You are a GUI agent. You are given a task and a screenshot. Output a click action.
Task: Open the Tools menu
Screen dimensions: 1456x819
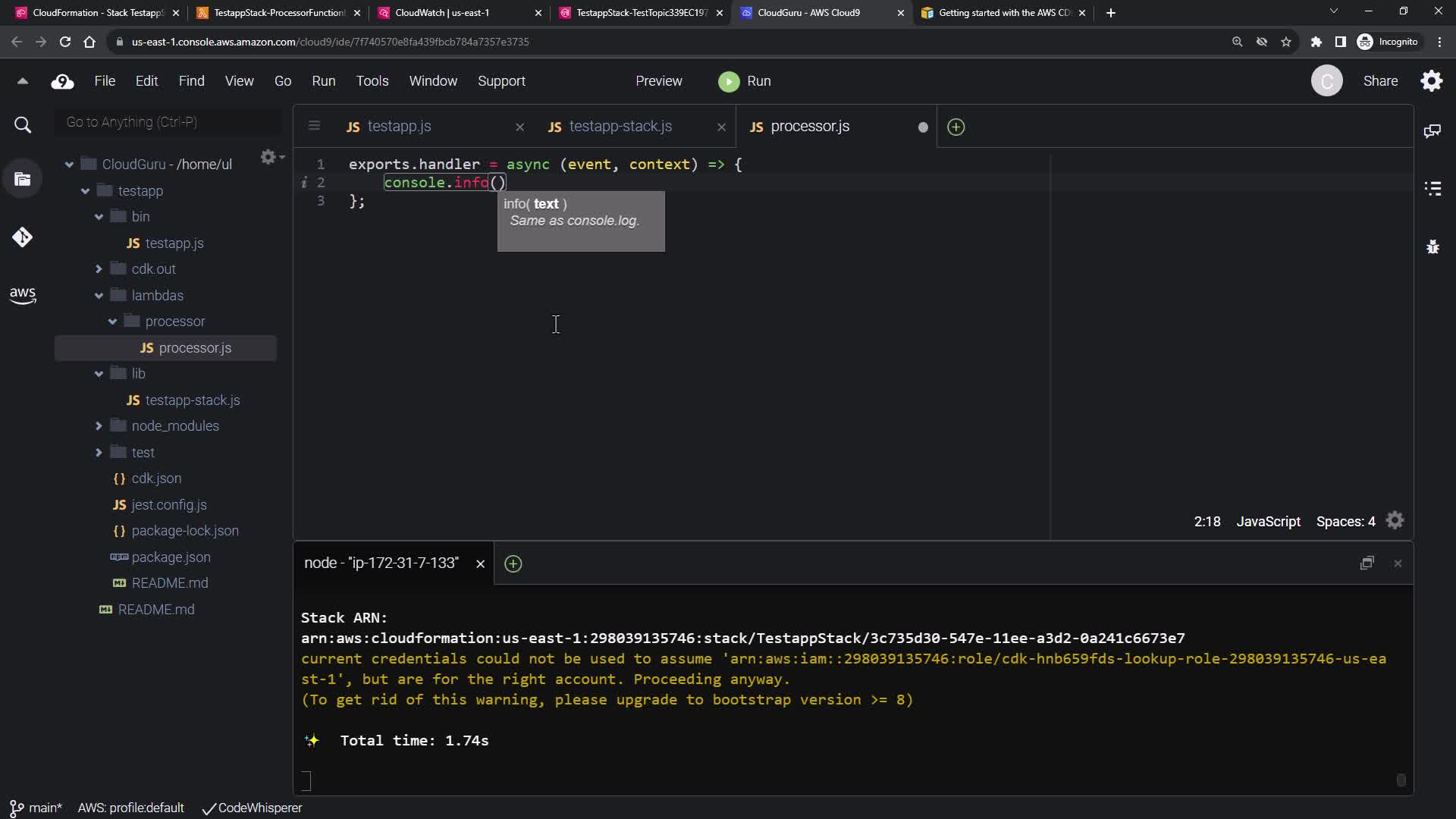coord(372,81)
